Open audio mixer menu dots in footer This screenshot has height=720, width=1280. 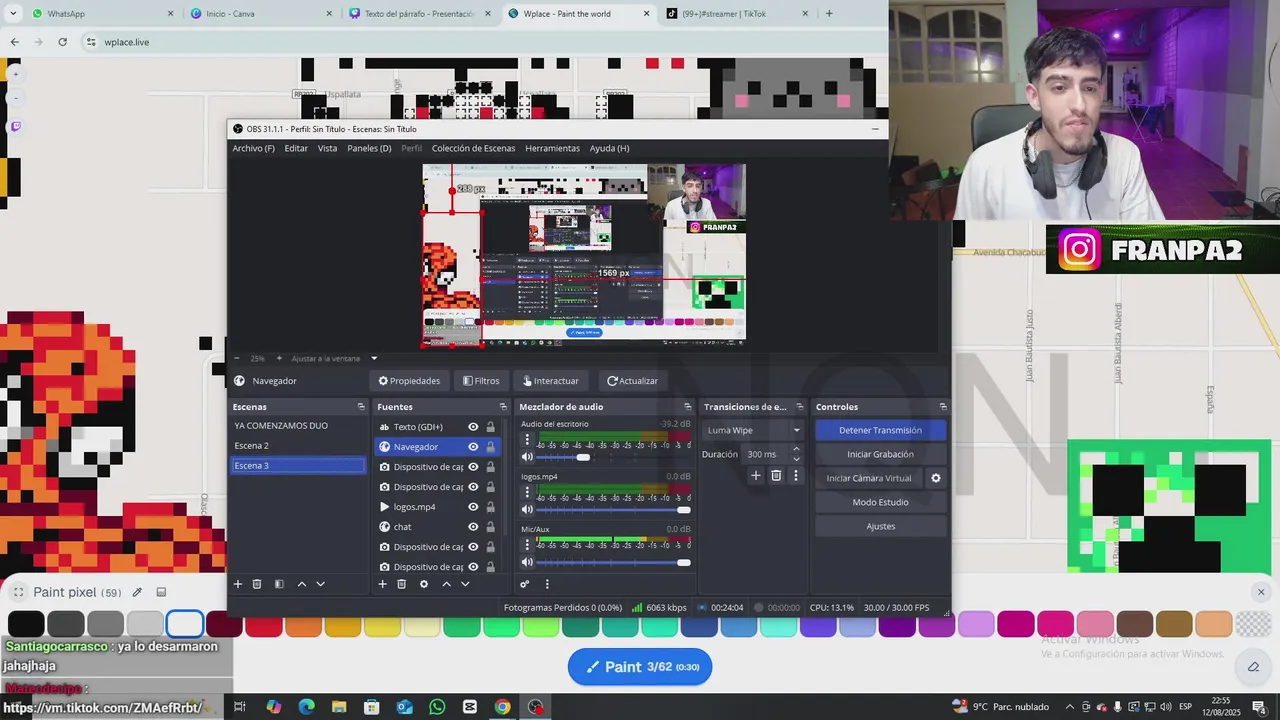tap(547, 584)
